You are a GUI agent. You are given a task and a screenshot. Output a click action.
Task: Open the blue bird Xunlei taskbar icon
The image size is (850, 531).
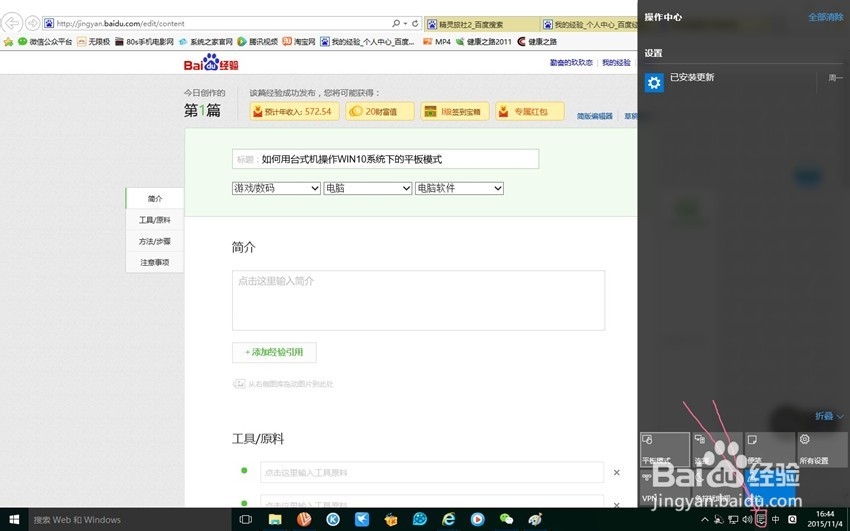tap(362, 520)
